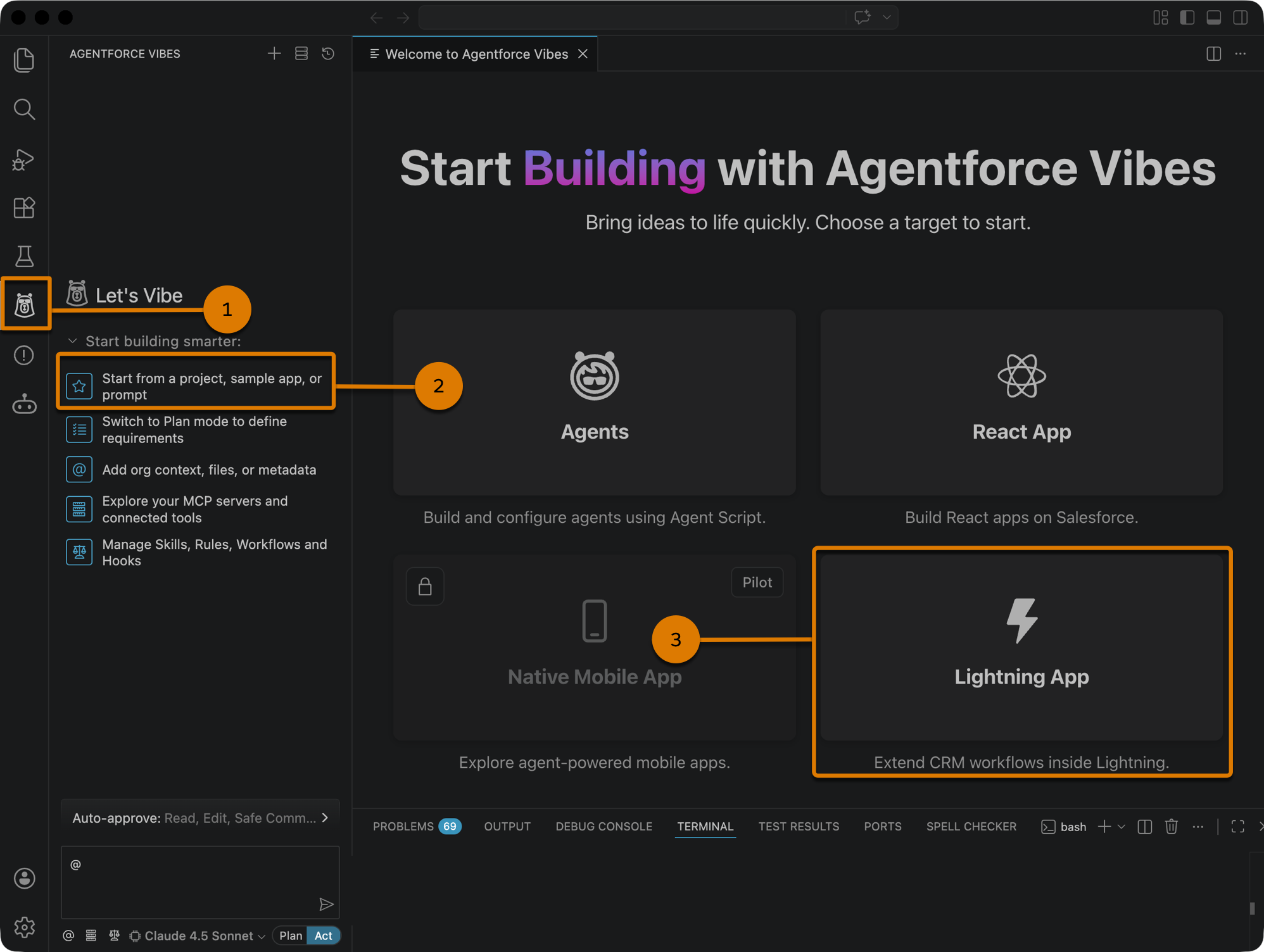The height and width of the screenshot is (952, 1264).
Task: Click the Pilot badge on Native Mobile App
Action: 757,582
